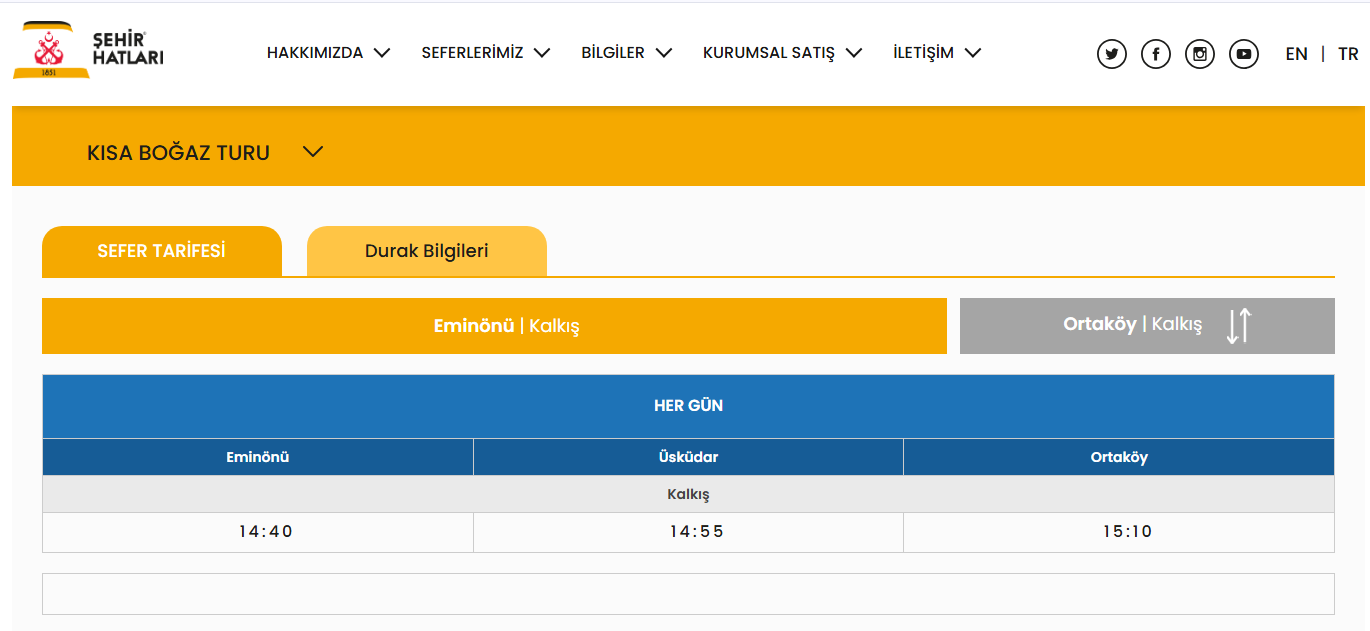Open the BİLGİLER dropdown menu
The image size is (1370, 631).
pos(626,53)
